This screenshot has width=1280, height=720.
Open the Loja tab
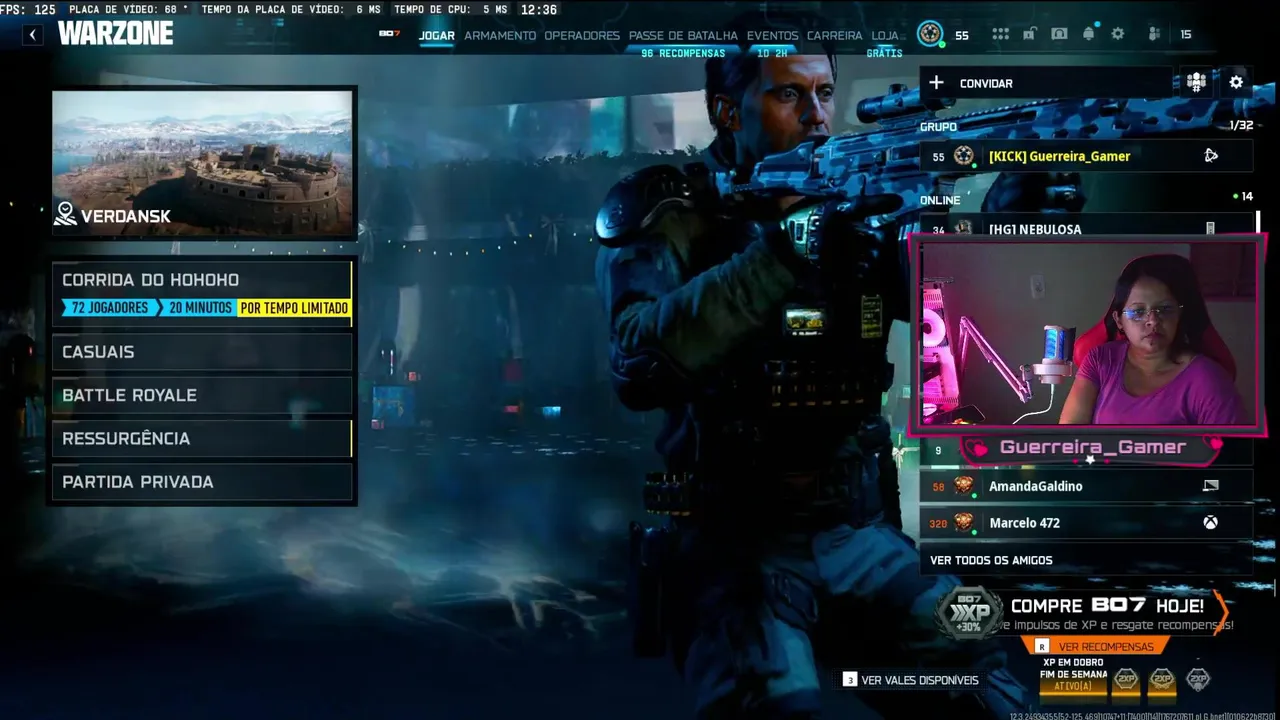pos(884,35)
